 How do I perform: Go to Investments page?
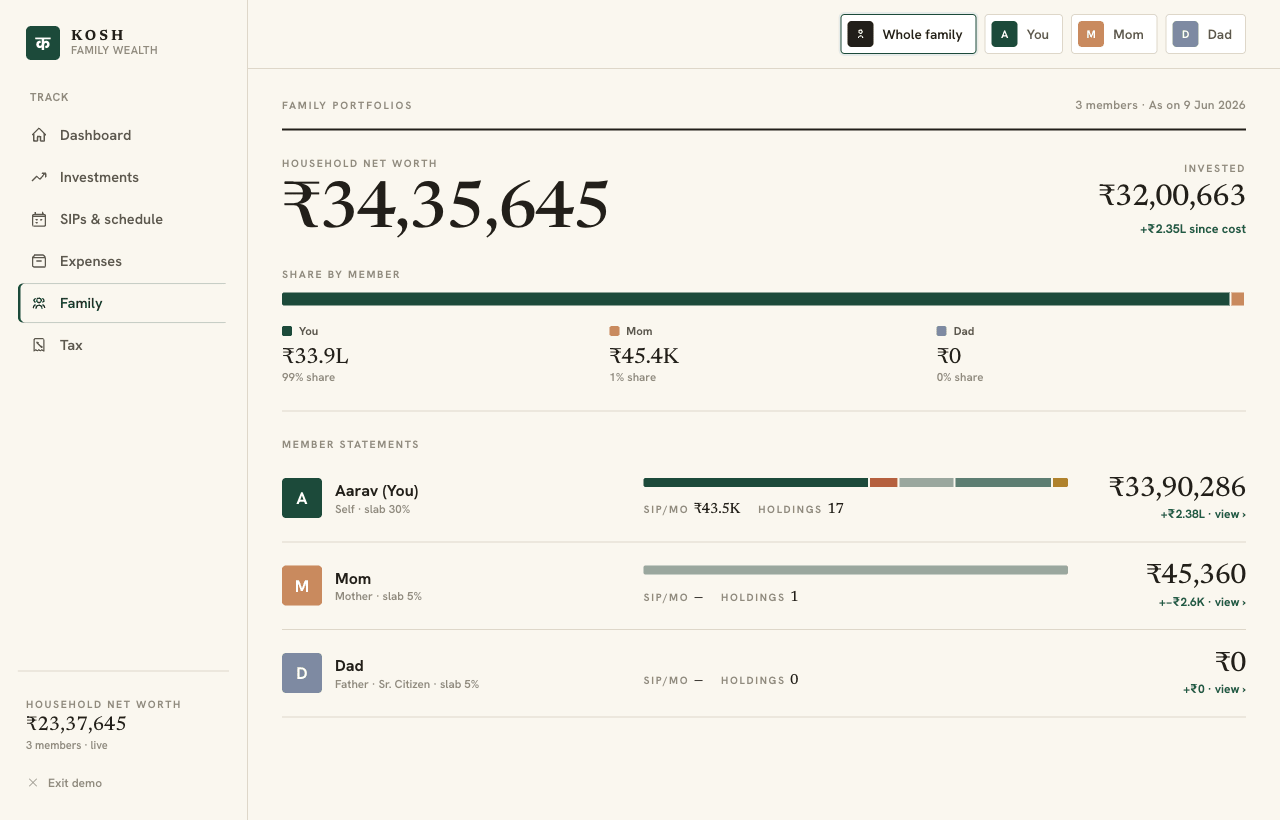pos(122,177)
